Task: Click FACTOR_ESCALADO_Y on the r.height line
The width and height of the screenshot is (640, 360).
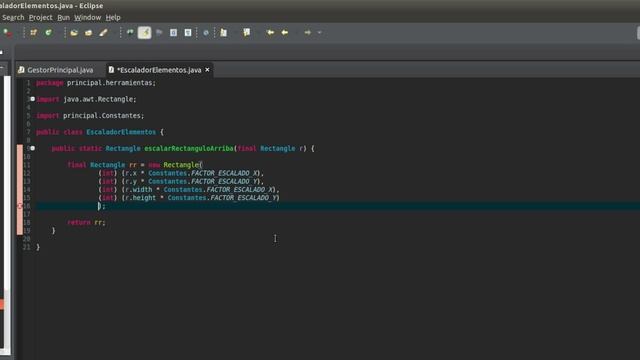Action: [244, 198]
